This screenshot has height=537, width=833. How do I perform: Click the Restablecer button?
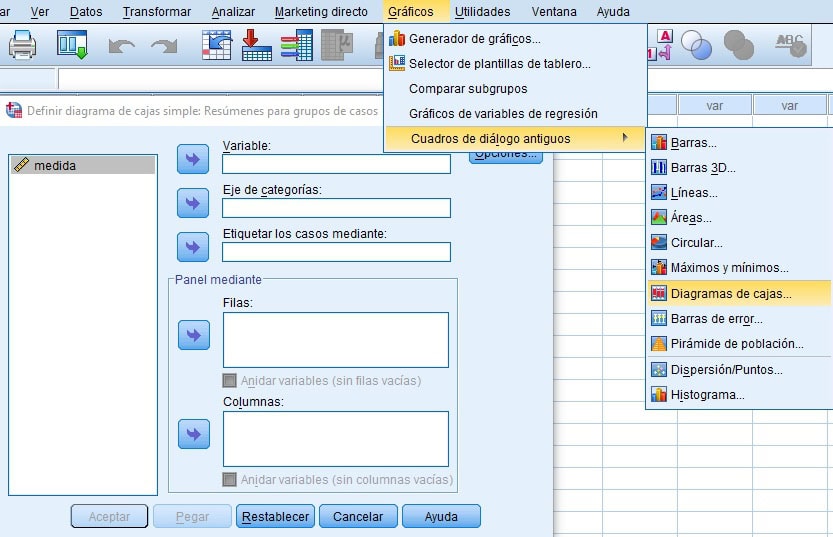pos(275,516)
